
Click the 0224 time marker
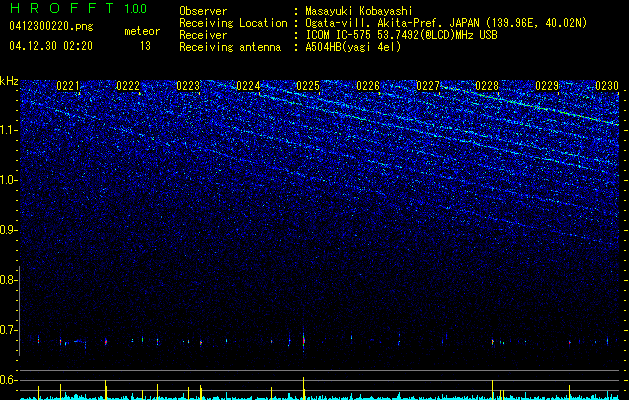tap(248, 86)
